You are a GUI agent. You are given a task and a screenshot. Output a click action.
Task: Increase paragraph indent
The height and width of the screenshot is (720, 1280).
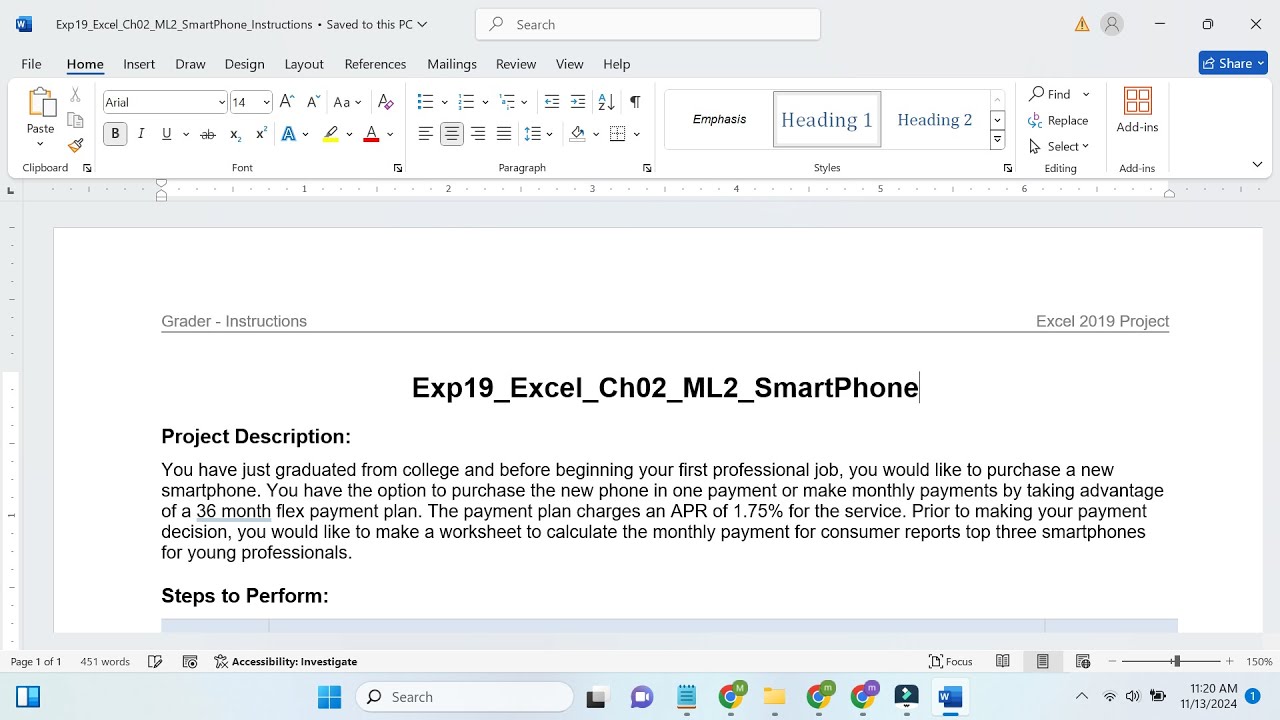[578, 102]
